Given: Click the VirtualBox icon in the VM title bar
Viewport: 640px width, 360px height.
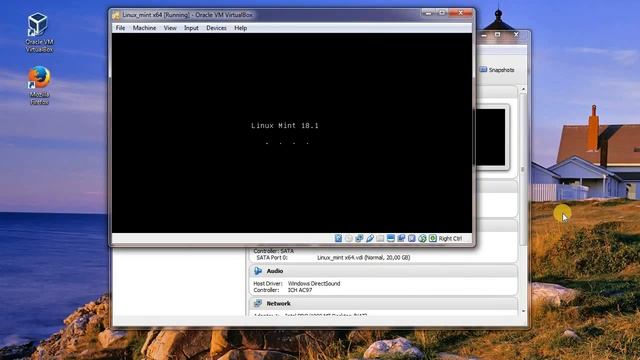Looking at the screenshot, I should coord(116,15).
